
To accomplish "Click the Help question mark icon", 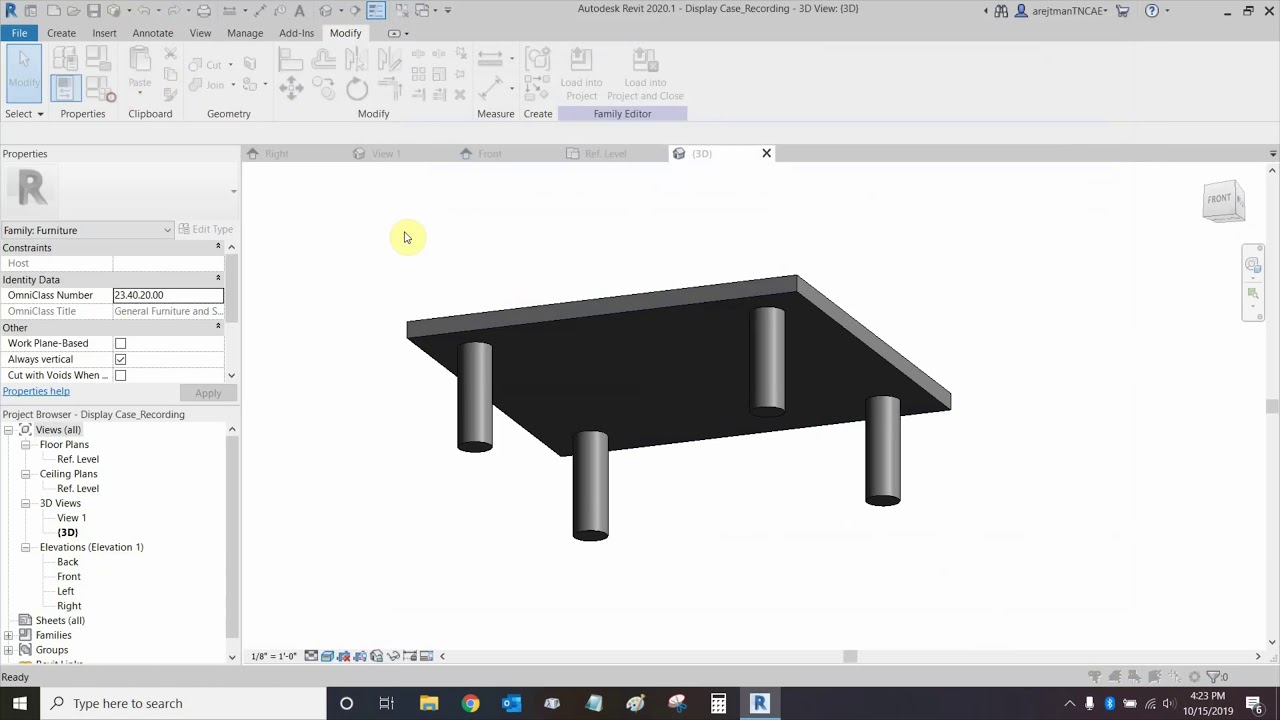I will (x=1152, y=11).
